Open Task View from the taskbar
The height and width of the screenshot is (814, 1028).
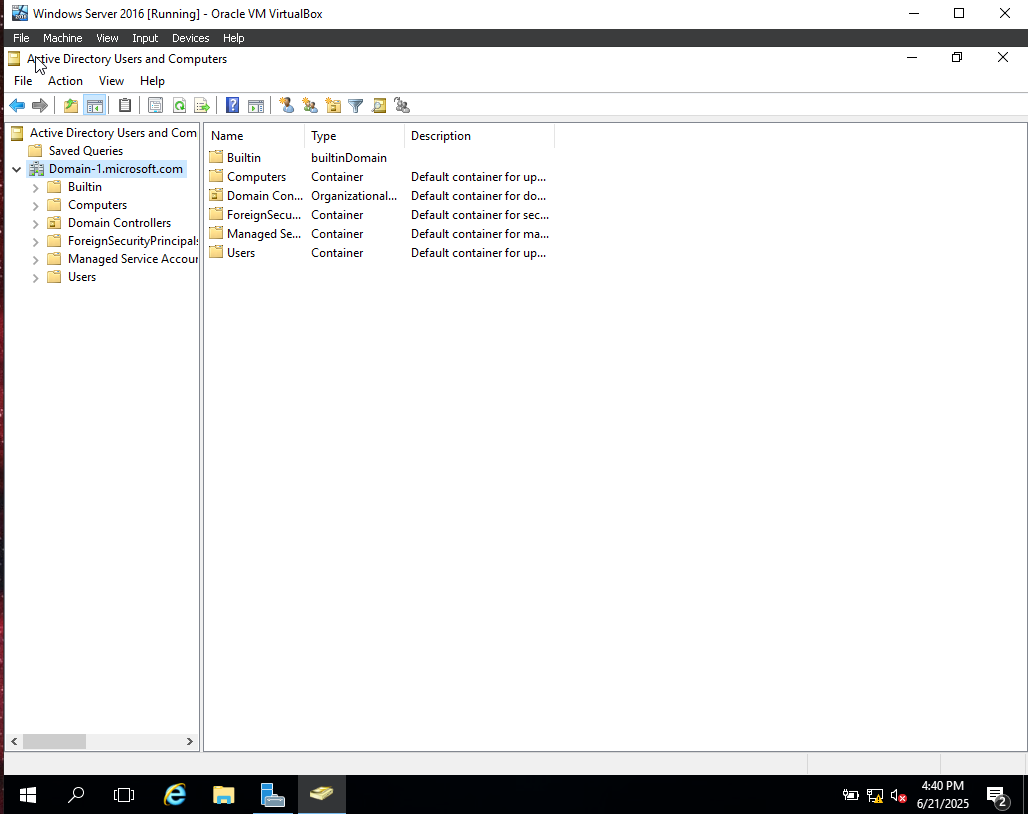pos(124,795)
